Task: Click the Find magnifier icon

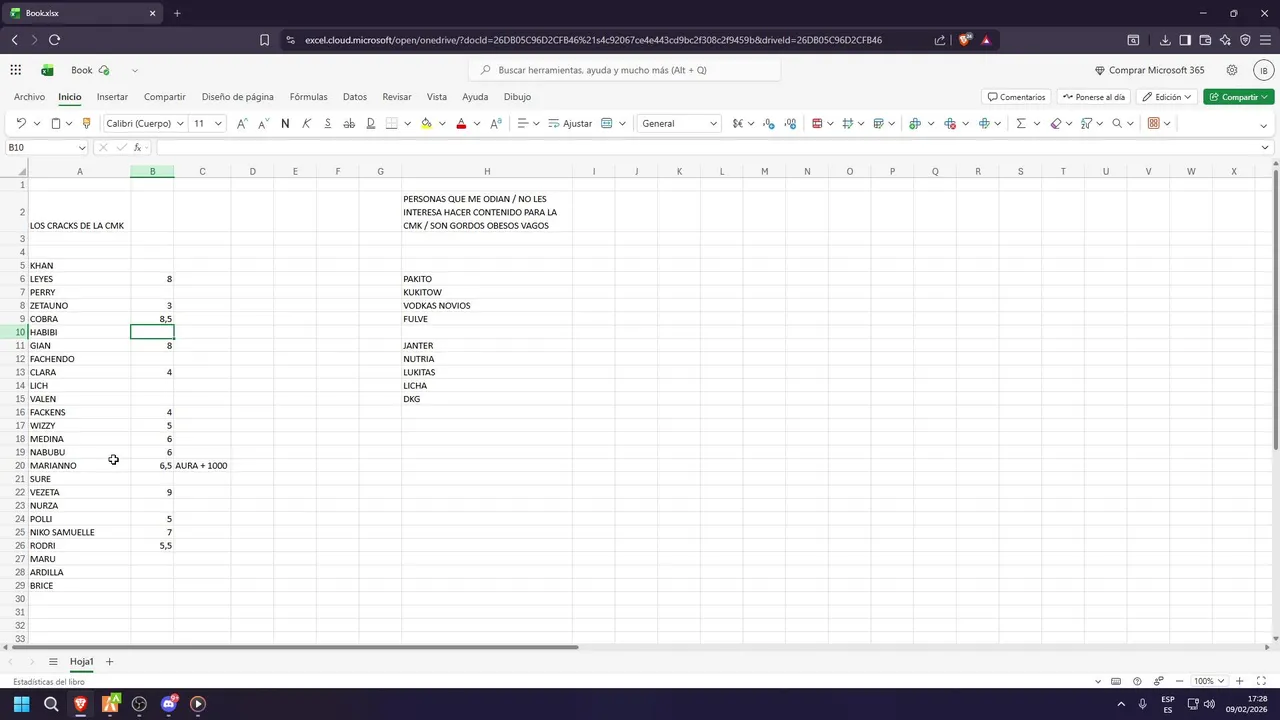Action: [x=1118, y=123]
